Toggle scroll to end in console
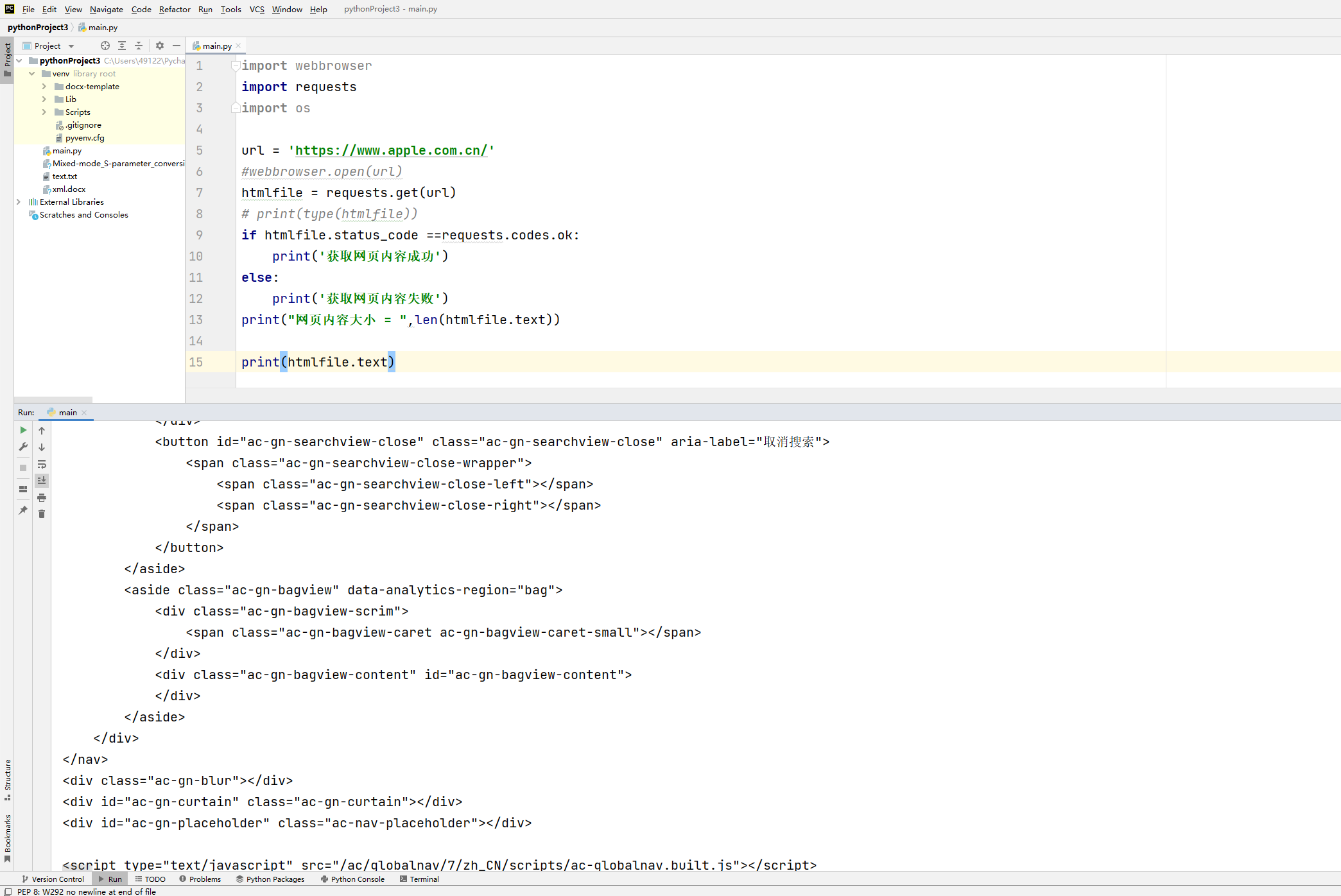Screen dimensions: 1341x896 (42, 481)
